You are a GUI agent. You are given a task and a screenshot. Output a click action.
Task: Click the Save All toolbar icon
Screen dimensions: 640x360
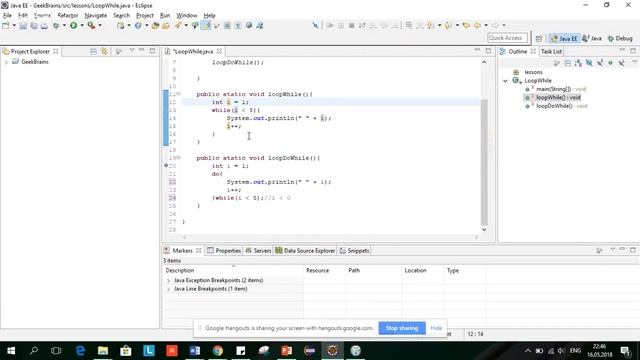[34, 25]
